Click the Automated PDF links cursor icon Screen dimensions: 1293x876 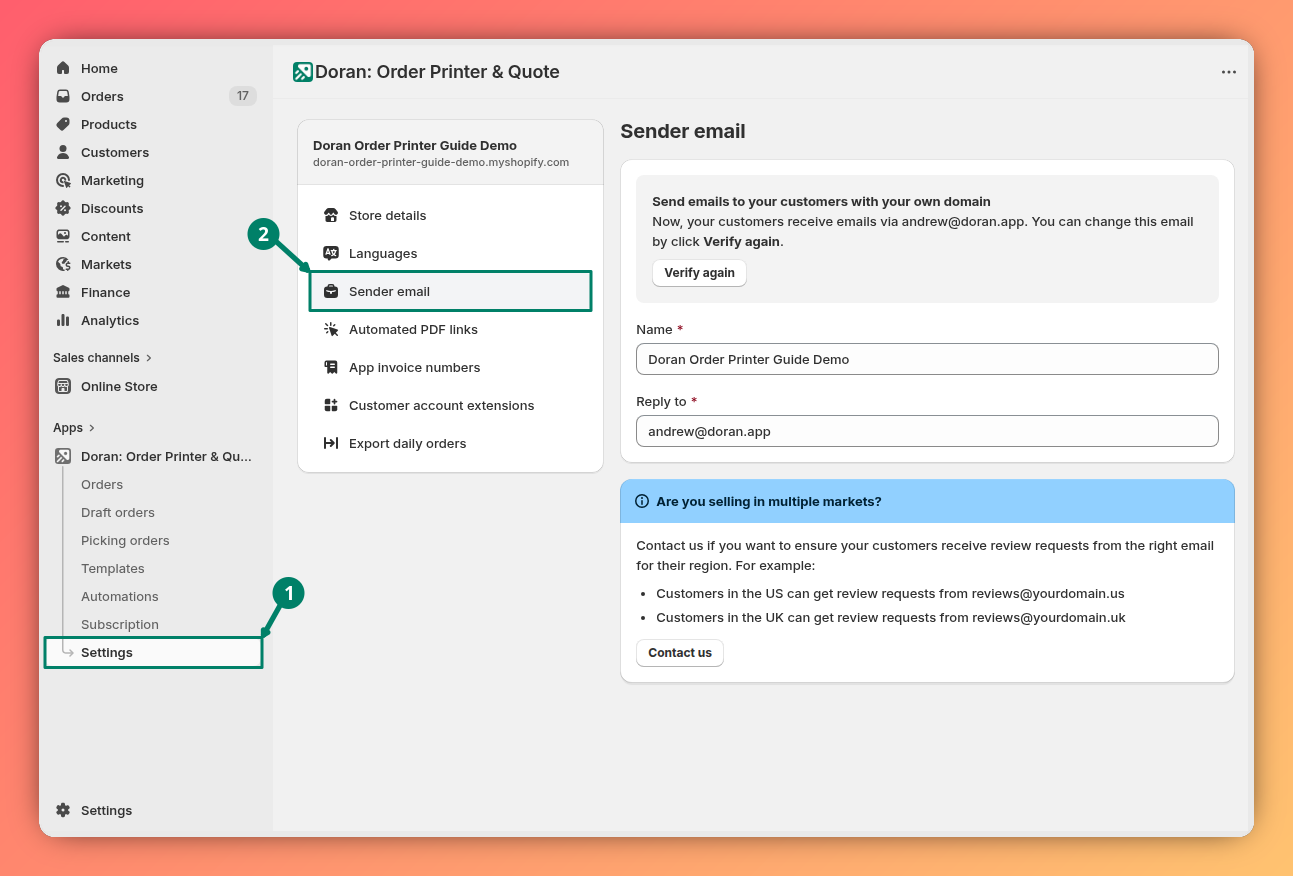click(331, 329)
